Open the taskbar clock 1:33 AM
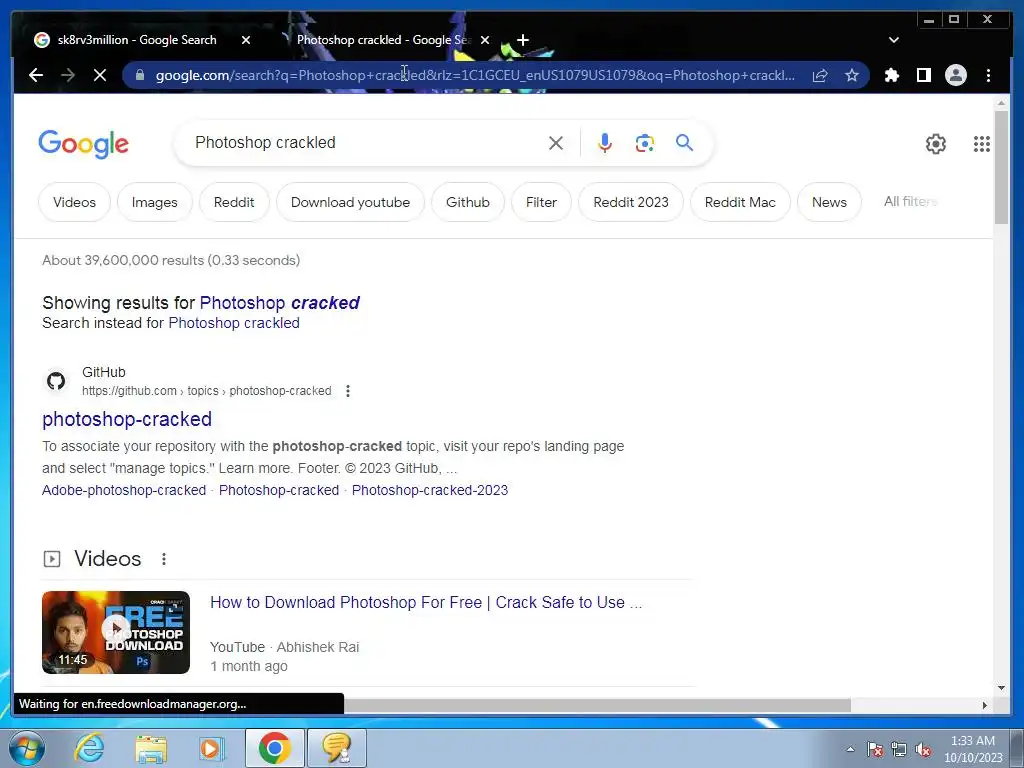Image resolution: width=1024 pixels, height=768 pixels. pyautogui.click(x=972, y=749)
